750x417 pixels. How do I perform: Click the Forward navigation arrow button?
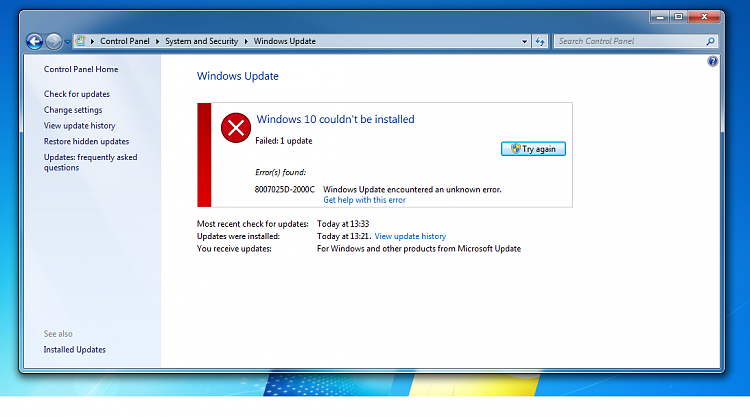point(54,42)
